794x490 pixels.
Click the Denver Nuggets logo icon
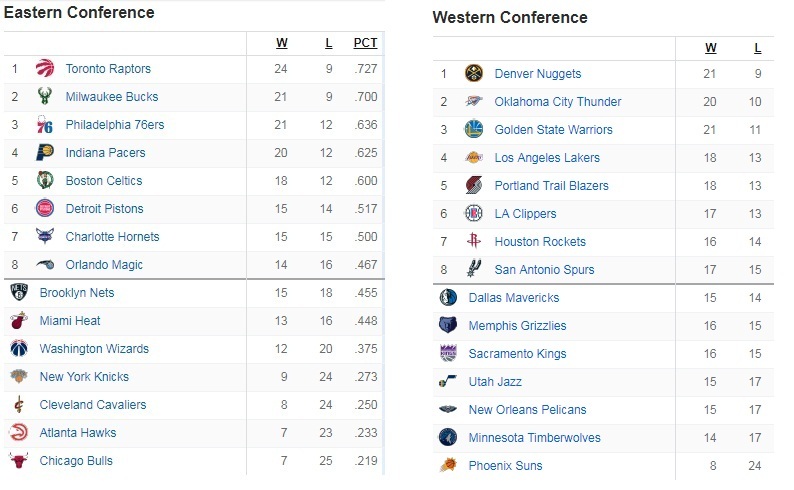tap(474, 73)
